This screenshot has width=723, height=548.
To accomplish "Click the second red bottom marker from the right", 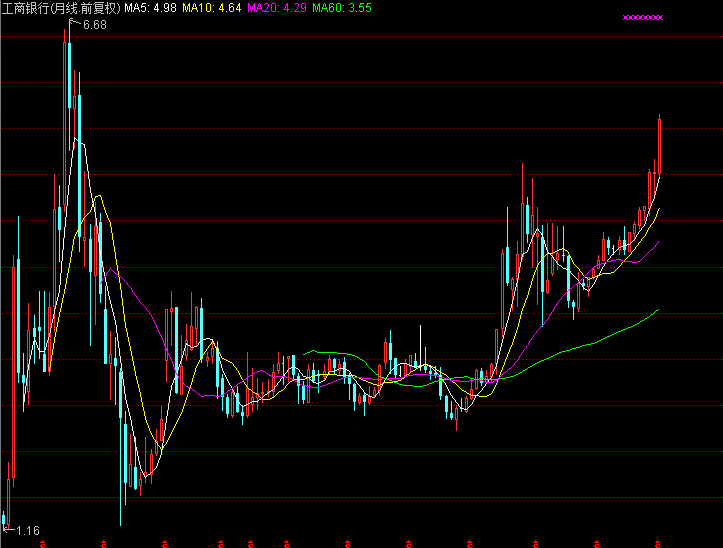I will tap(597, 543).
